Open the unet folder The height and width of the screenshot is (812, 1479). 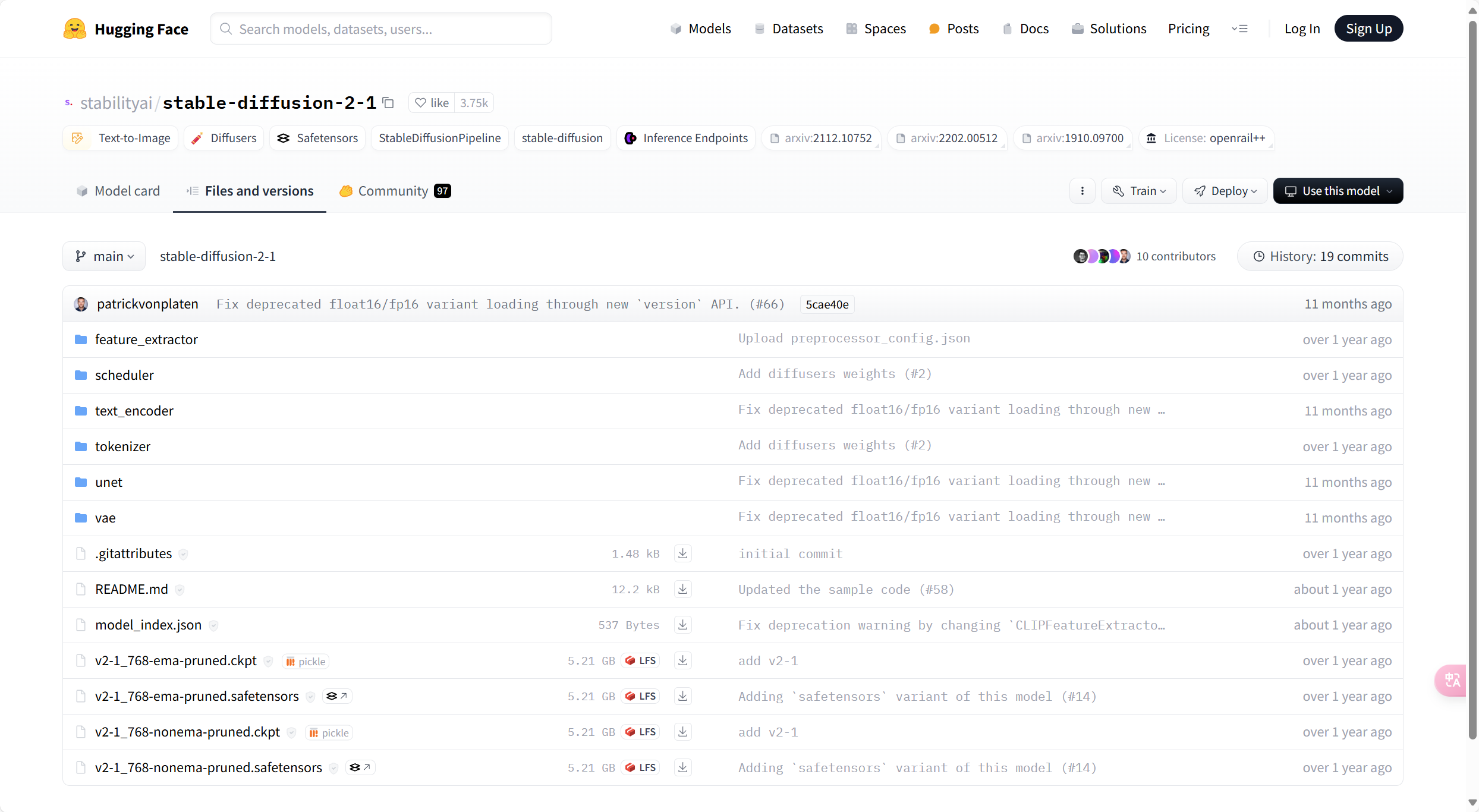pos(109,482)
